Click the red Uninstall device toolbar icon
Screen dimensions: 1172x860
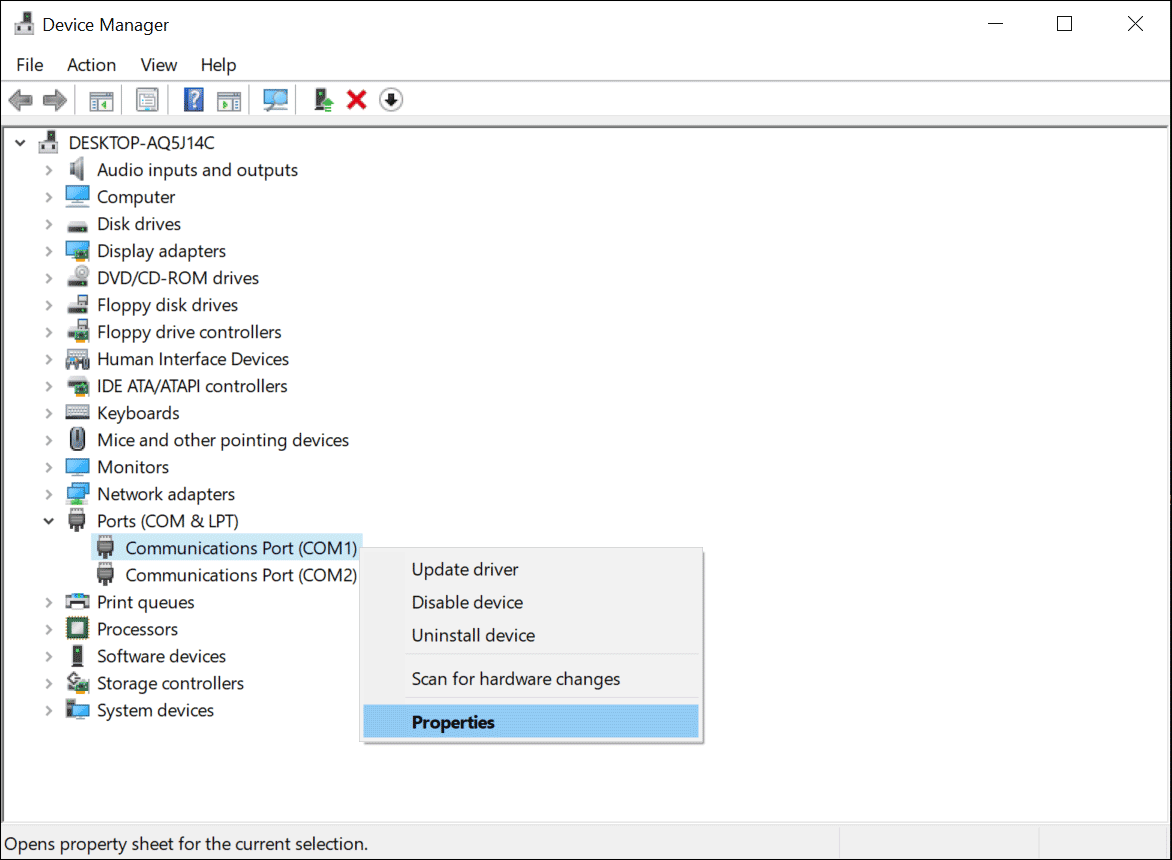tap(357, 99)
